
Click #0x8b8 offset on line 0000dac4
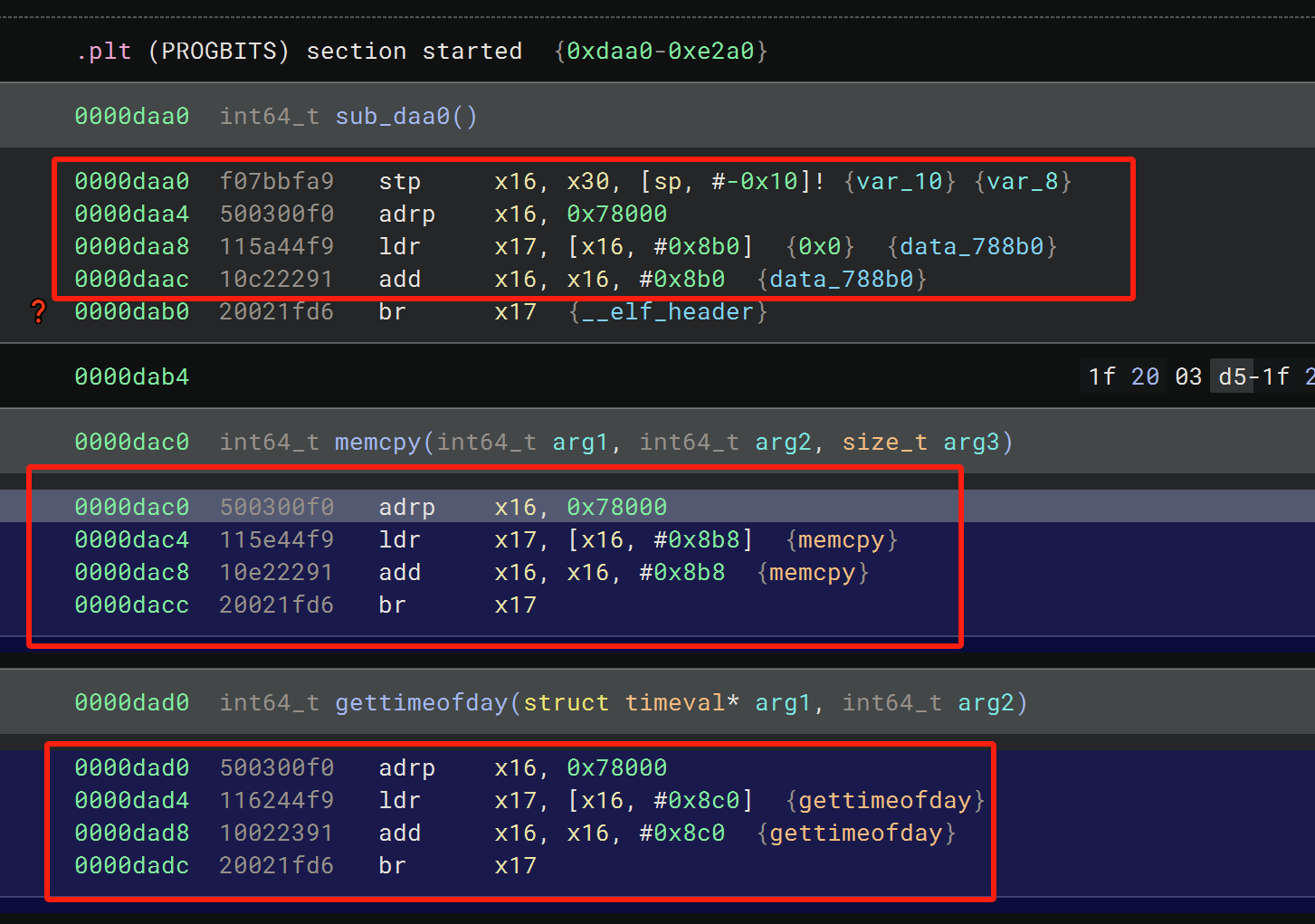(697, 539)
